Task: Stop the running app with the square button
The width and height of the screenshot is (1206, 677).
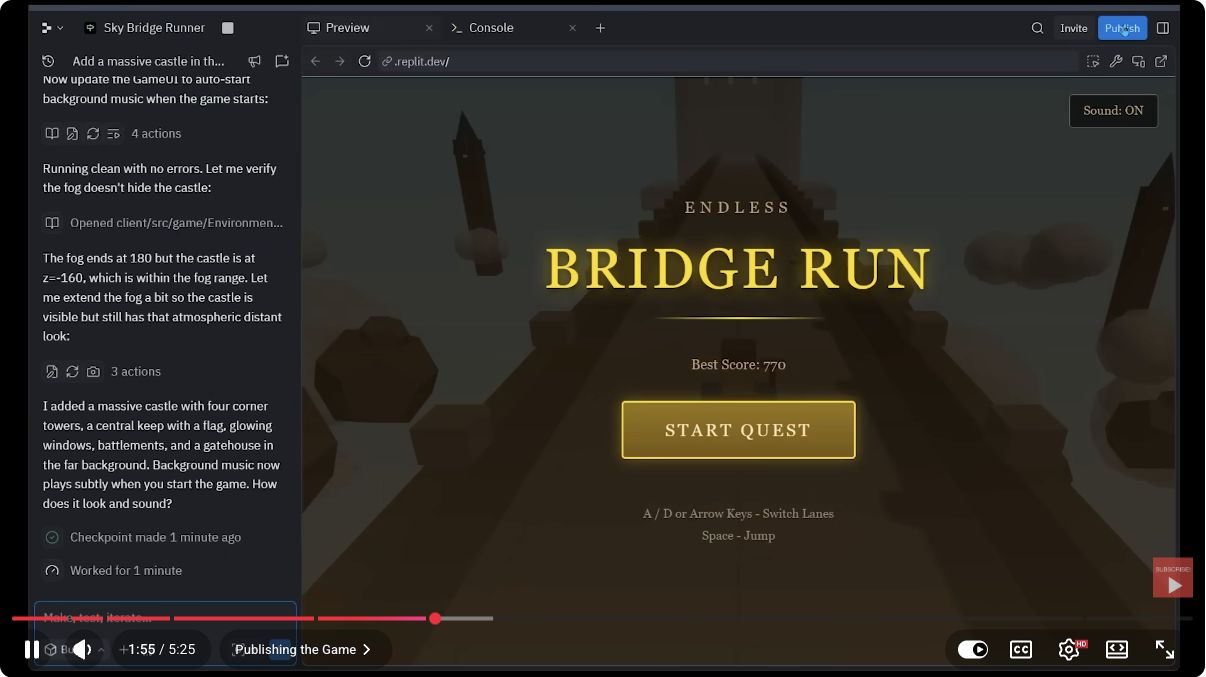Action: [x=227, y=28]
